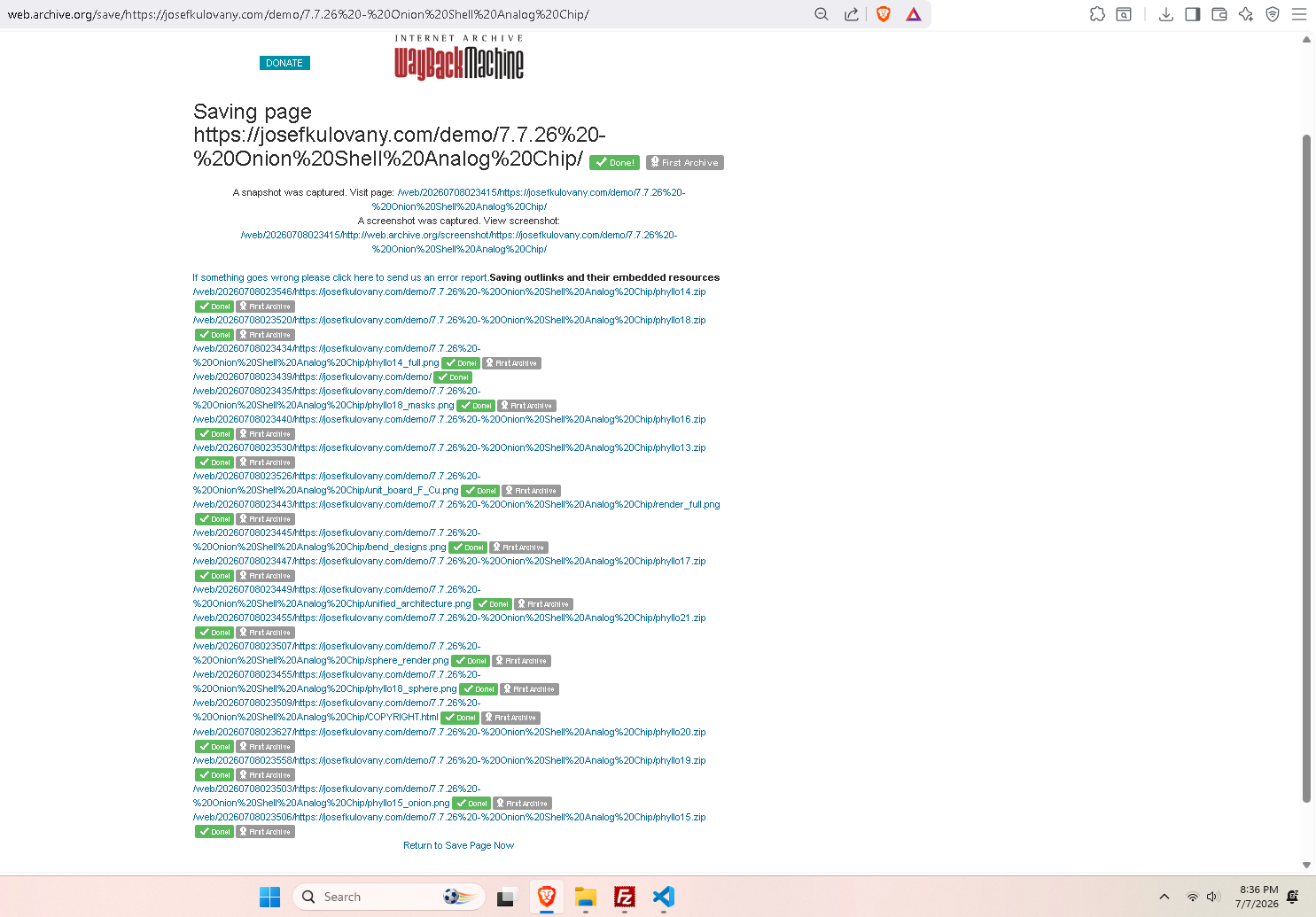This screenshot has width=1316, height=917.
Task: Click the DONATE button
Action: click(284, 63)
